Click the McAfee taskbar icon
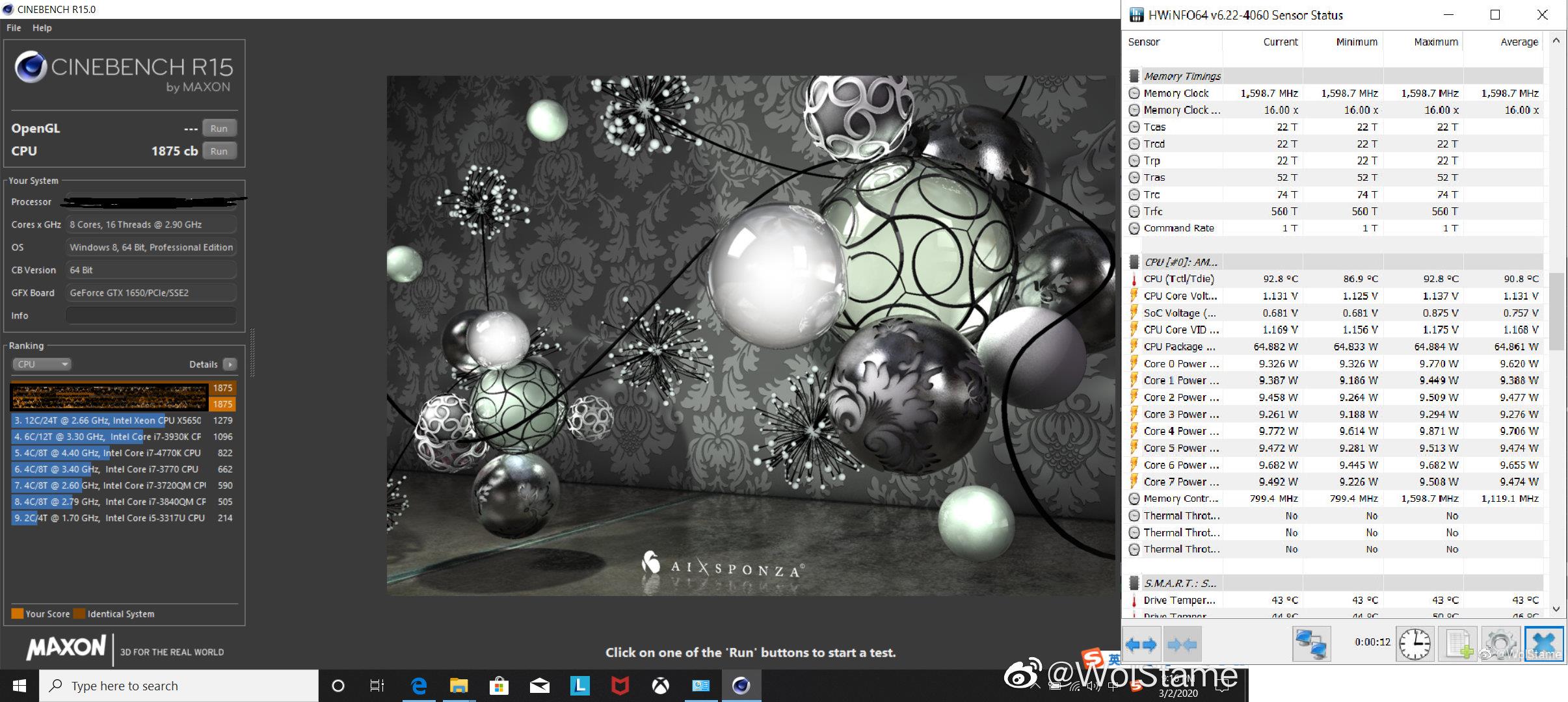Image resolution: width=1568 pixels, height=702 pixels. (620, 686)
